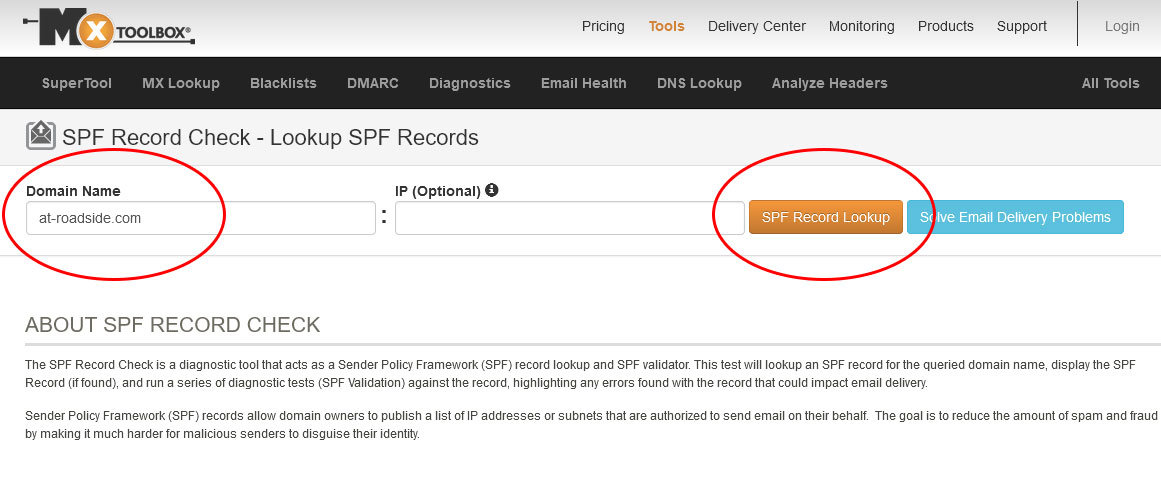Click the Login link

coord(1122,27)
